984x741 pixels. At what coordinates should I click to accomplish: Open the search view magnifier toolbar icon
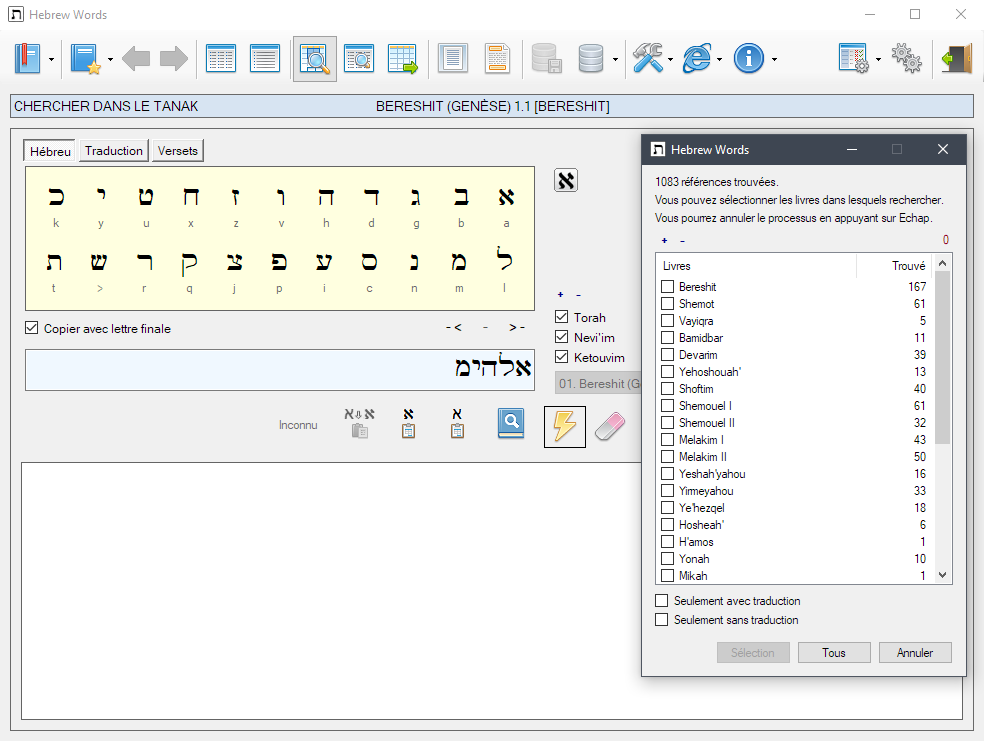[x=314, y=59]
